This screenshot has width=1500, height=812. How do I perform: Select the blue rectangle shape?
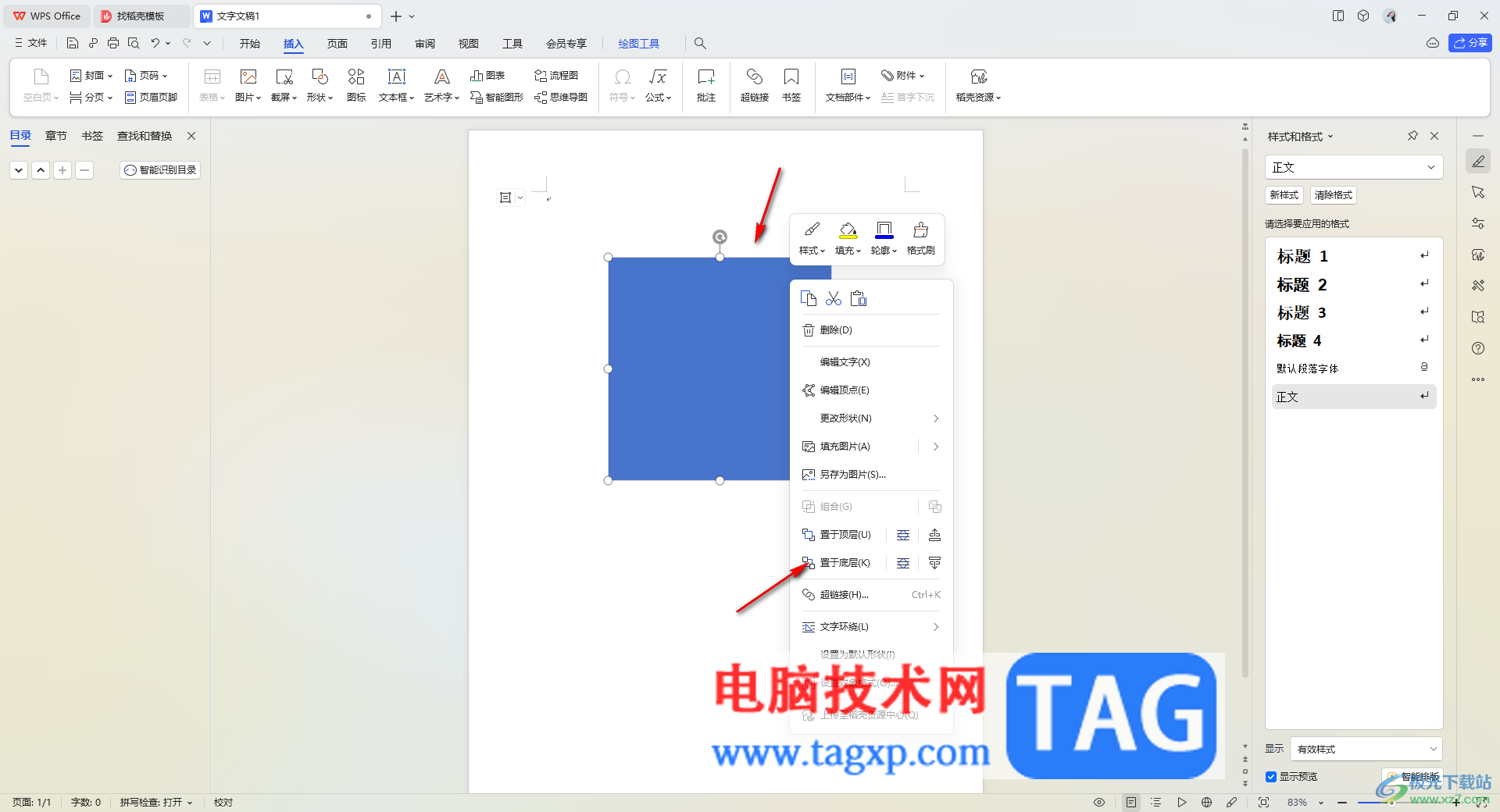[699, 369]
